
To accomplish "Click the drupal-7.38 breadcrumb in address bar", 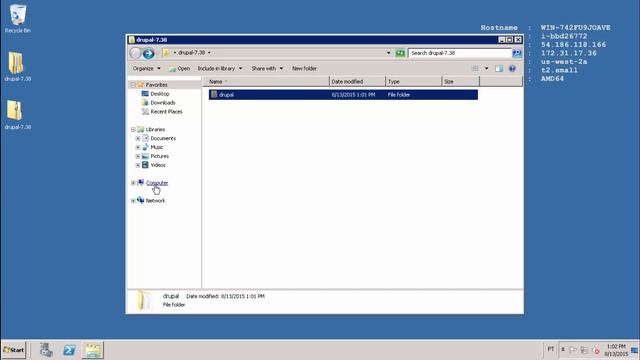I will click(191, 53).
